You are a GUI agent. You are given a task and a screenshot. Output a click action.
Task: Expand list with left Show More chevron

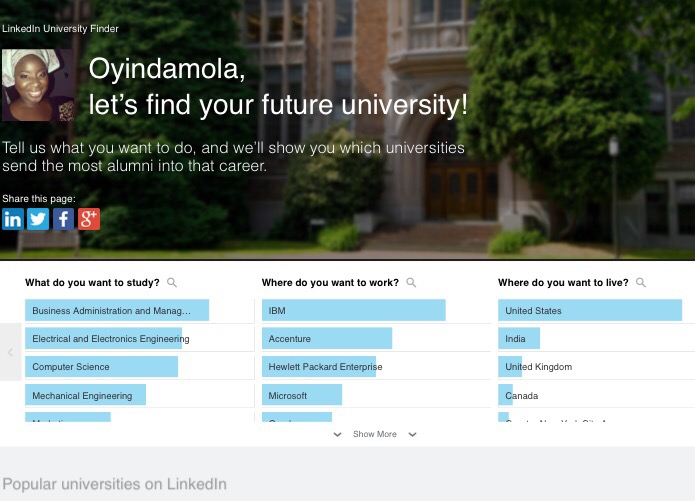(337, 435)
